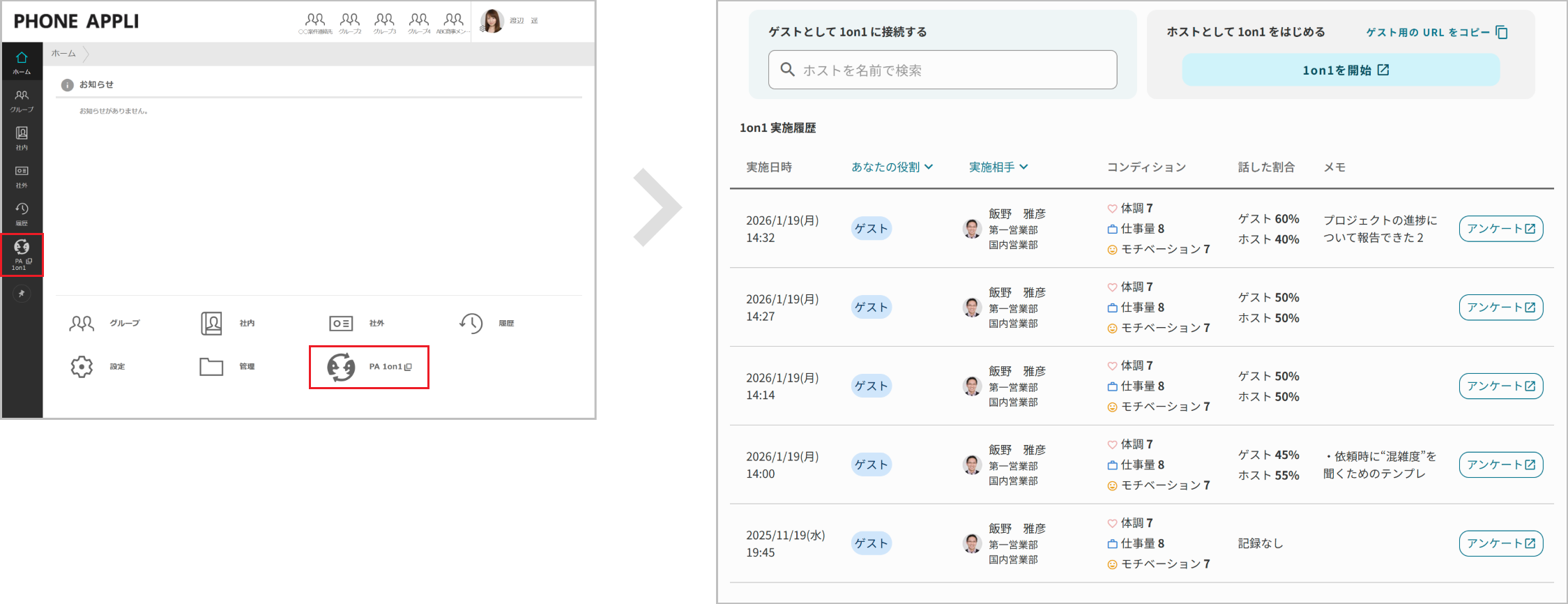1568x604 pixels.
Task: Expand the 実施相手 filter
Action: pos(998,167)
